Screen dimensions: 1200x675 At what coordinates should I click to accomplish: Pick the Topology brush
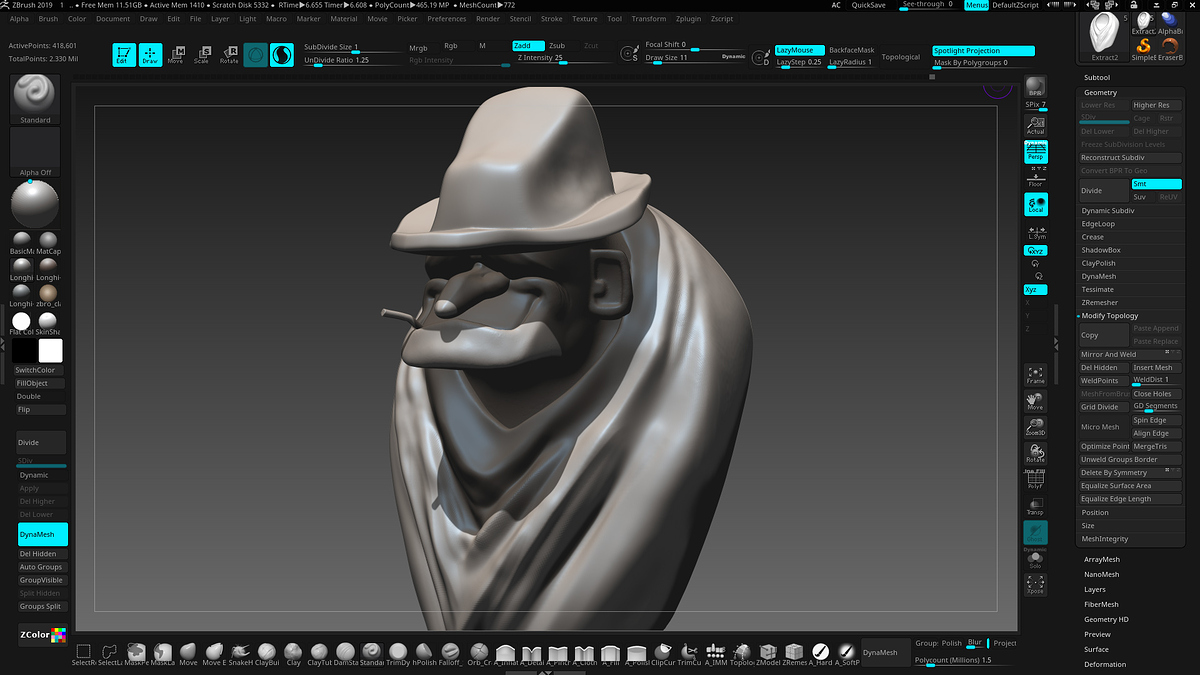tap(742, 655)
